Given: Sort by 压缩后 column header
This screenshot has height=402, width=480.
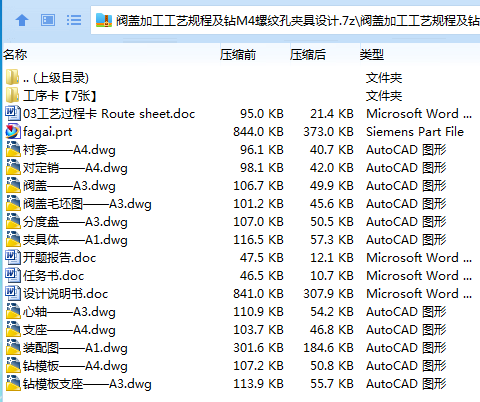Looking at the screenshot, I should pos(308,54).
